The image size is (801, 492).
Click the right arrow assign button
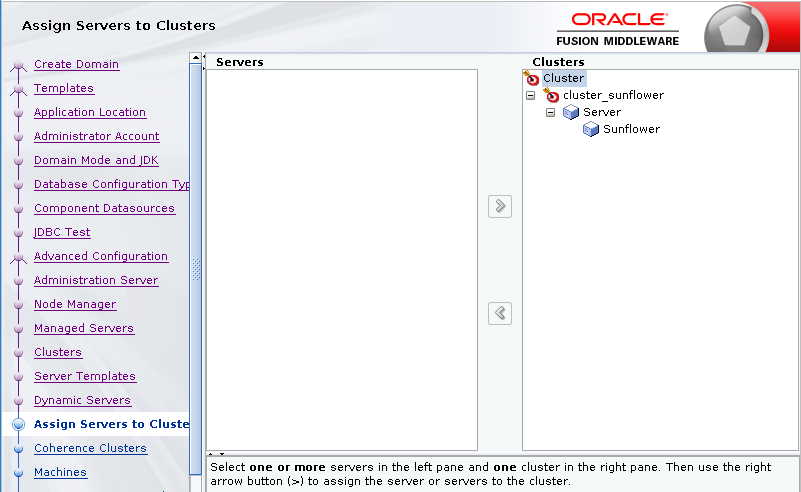click(500, 207)
